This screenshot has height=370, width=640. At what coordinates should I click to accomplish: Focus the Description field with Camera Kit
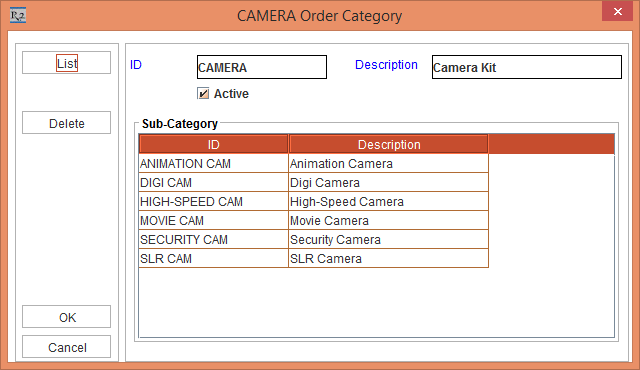pyautogui.click(x=527, y=67)
